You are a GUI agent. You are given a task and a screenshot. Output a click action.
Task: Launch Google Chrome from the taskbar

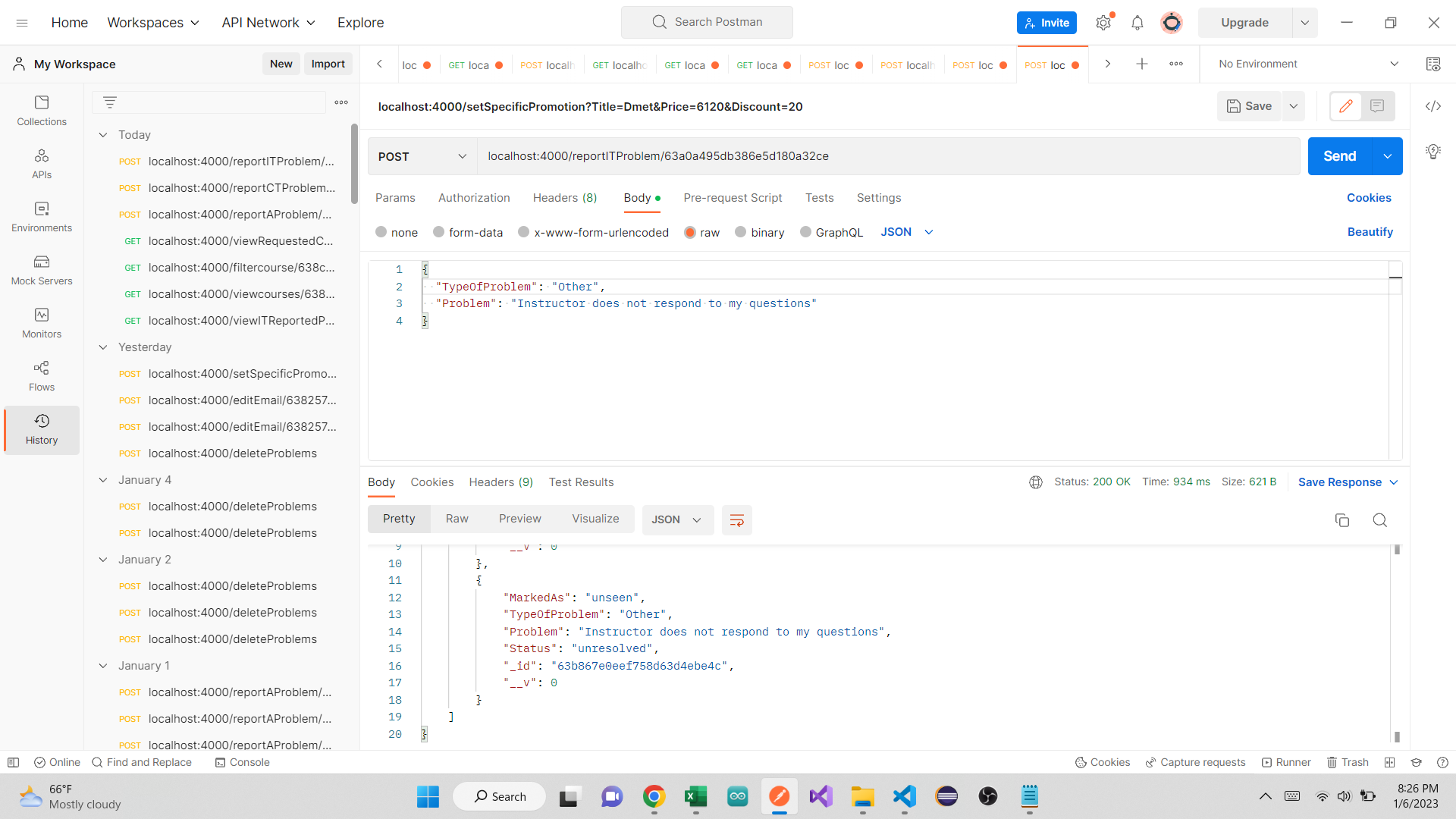pyautogui.click(x=654, y=796)
